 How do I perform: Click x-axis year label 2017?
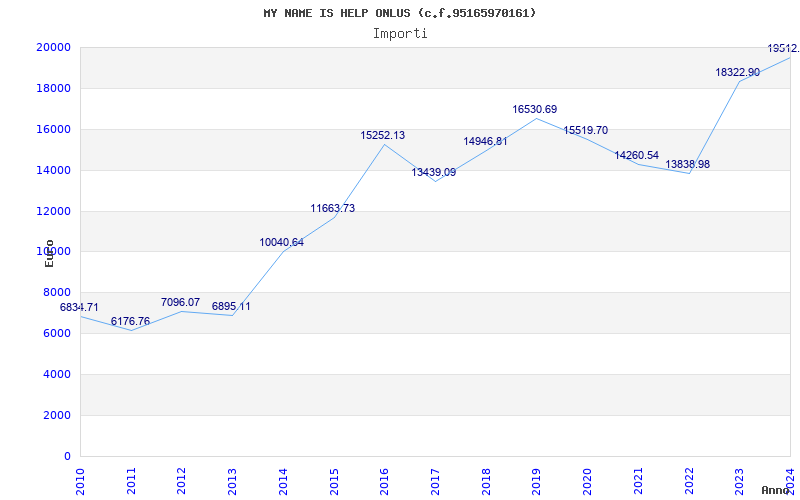[435, 482]
